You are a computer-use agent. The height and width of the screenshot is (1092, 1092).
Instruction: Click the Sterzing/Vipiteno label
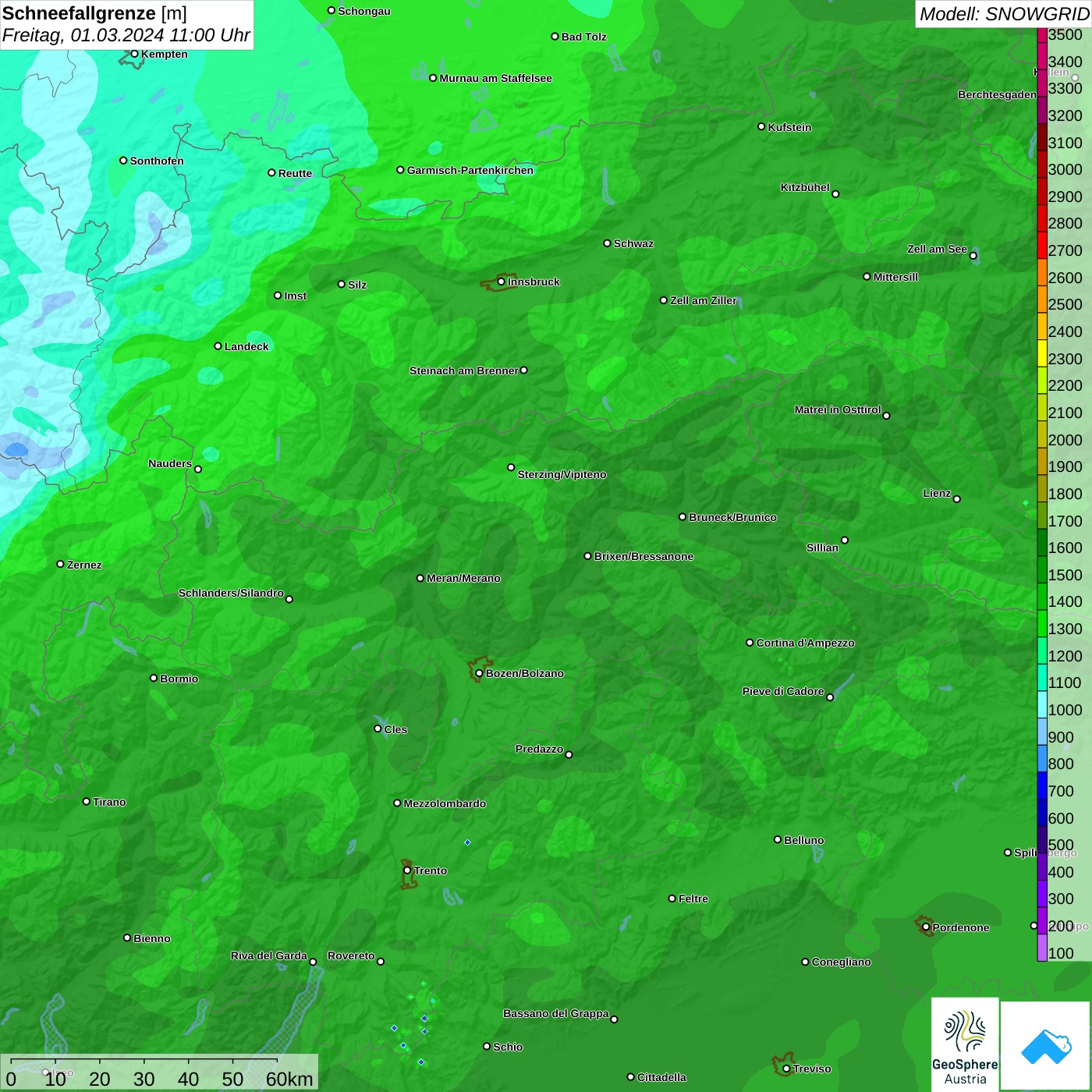[562, 474]
